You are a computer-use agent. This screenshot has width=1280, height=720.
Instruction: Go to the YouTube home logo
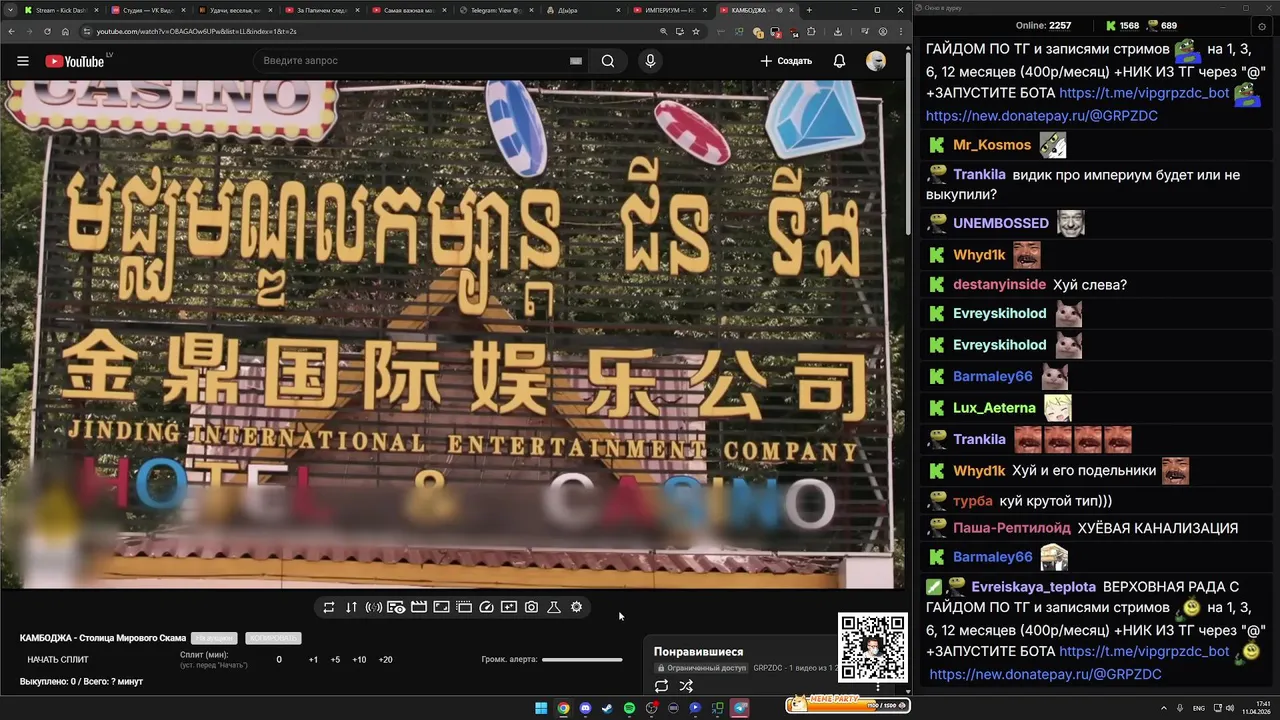75,61
